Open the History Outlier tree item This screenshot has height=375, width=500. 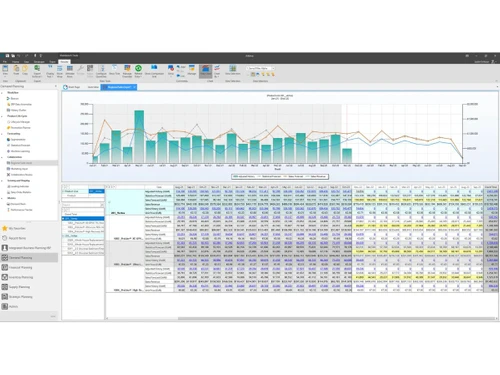coord(17,110)
